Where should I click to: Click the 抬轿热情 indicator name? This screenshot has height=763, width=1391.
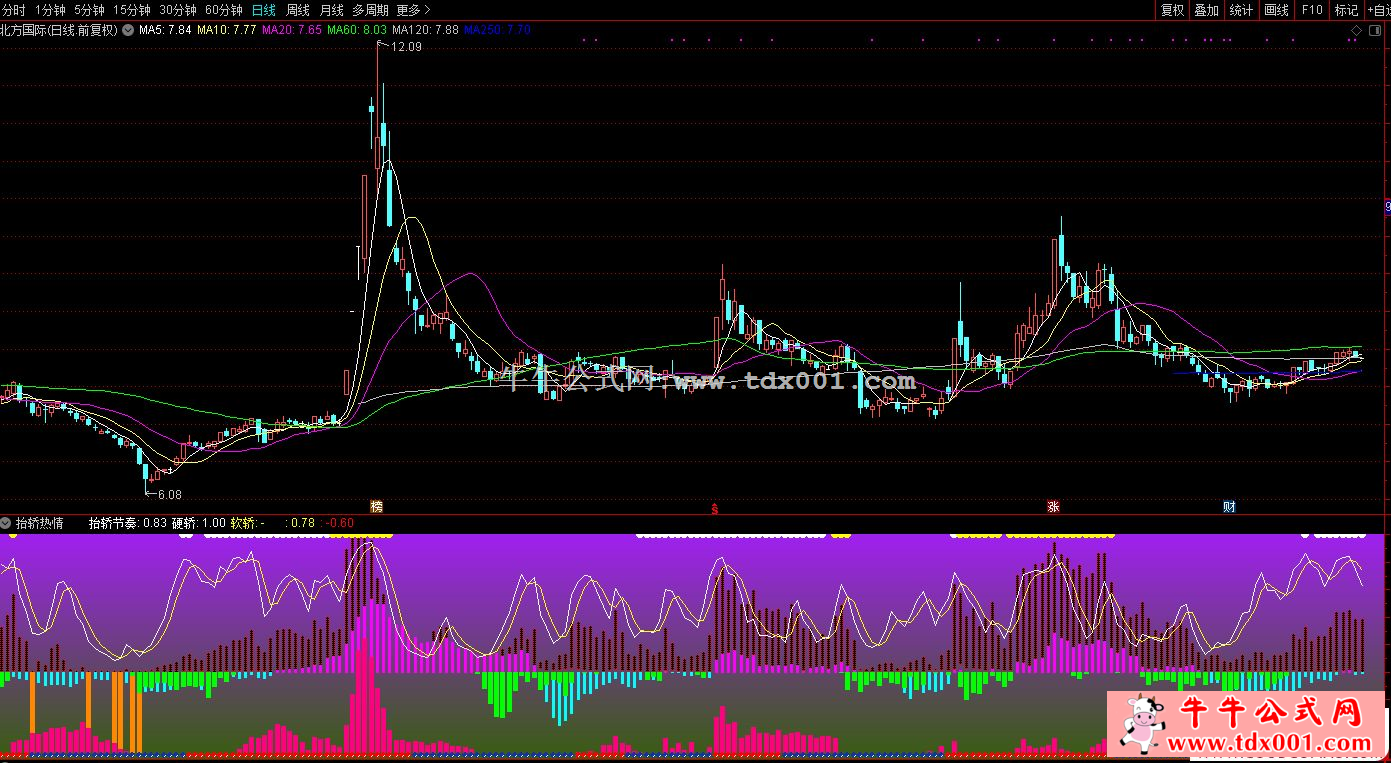[40, 522]
